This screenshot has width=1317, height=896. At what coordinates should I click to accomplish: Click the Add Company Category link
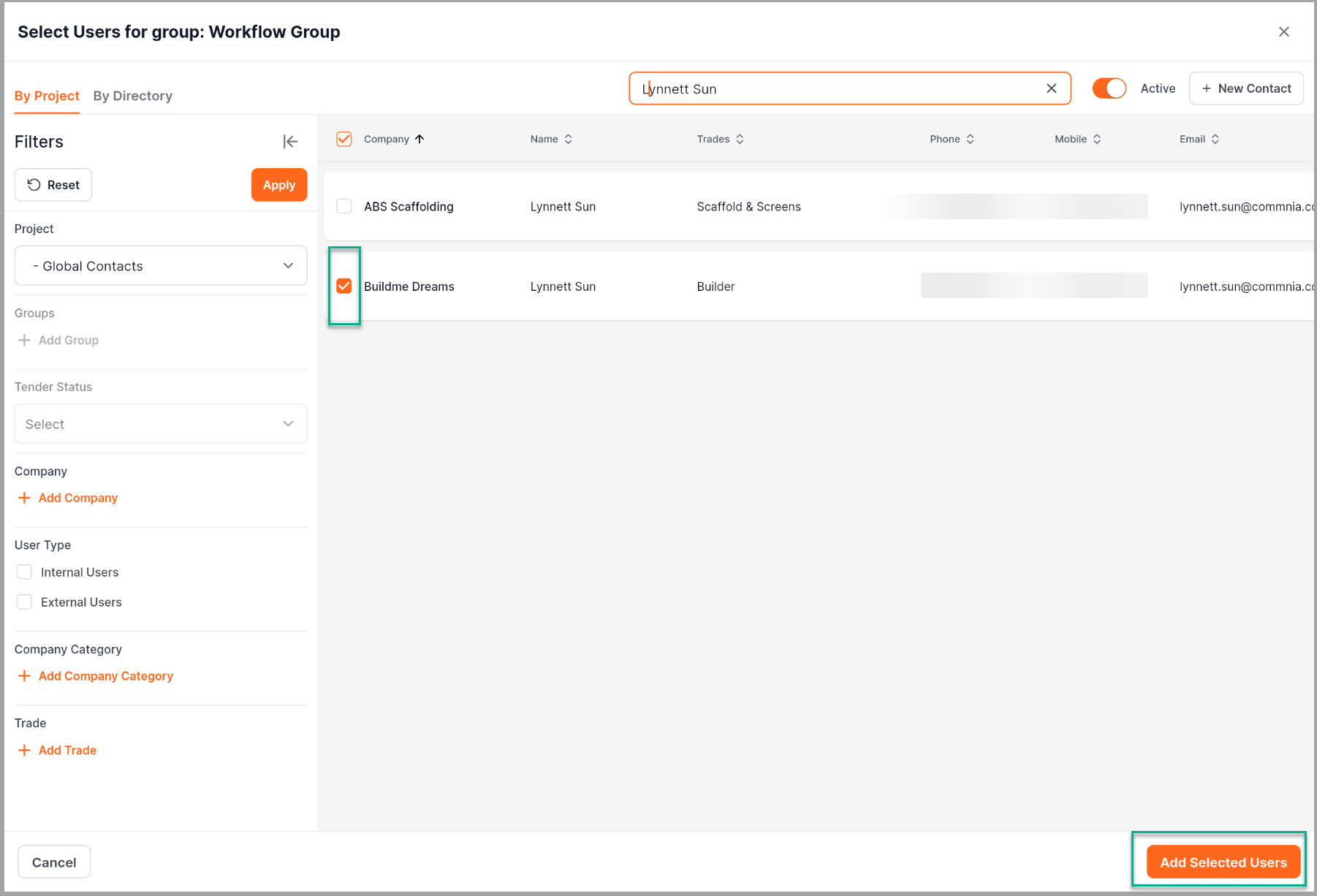(x=95, y=676)
